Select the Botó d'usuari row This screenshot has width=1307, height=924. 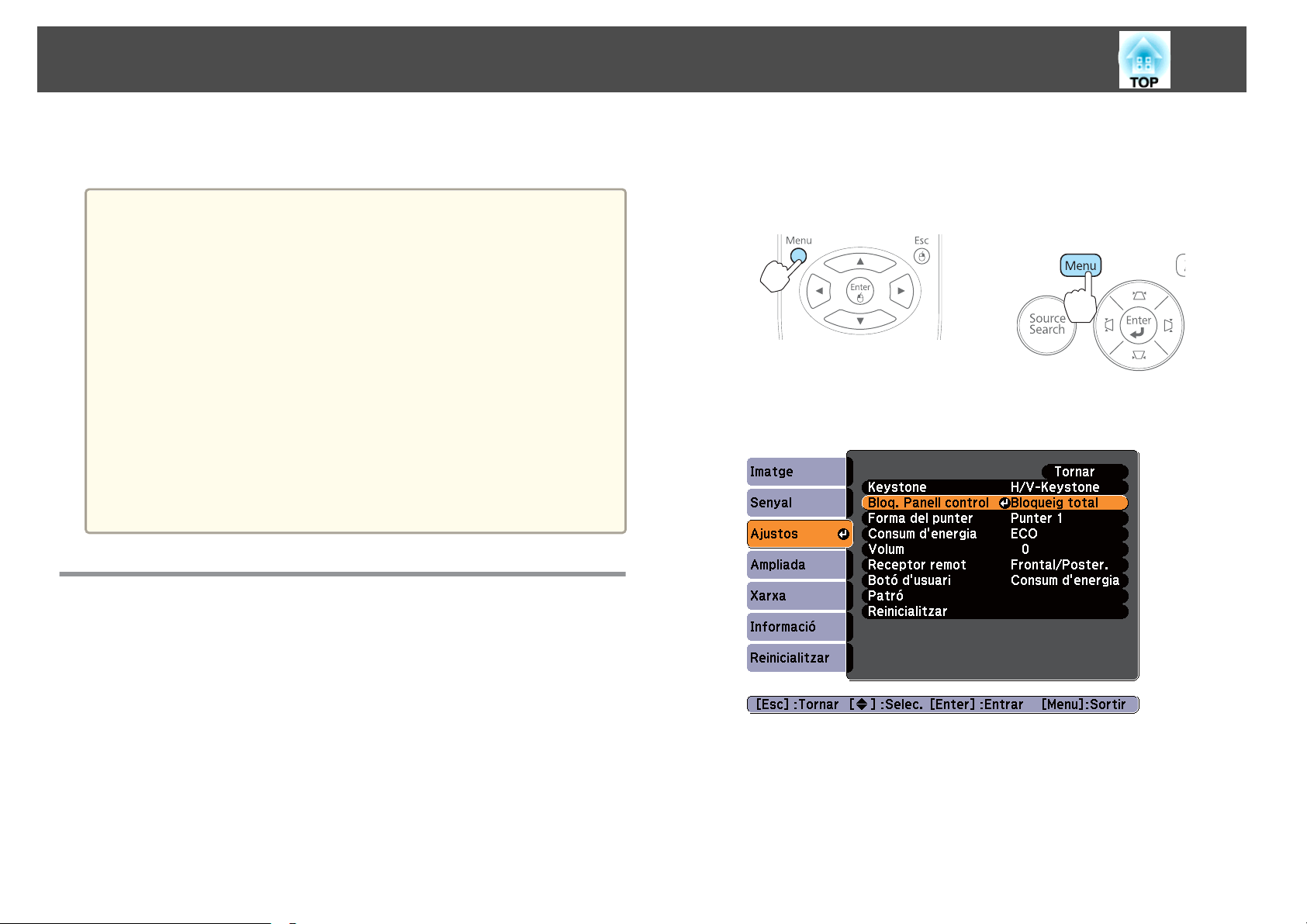[x=994, y=580]
